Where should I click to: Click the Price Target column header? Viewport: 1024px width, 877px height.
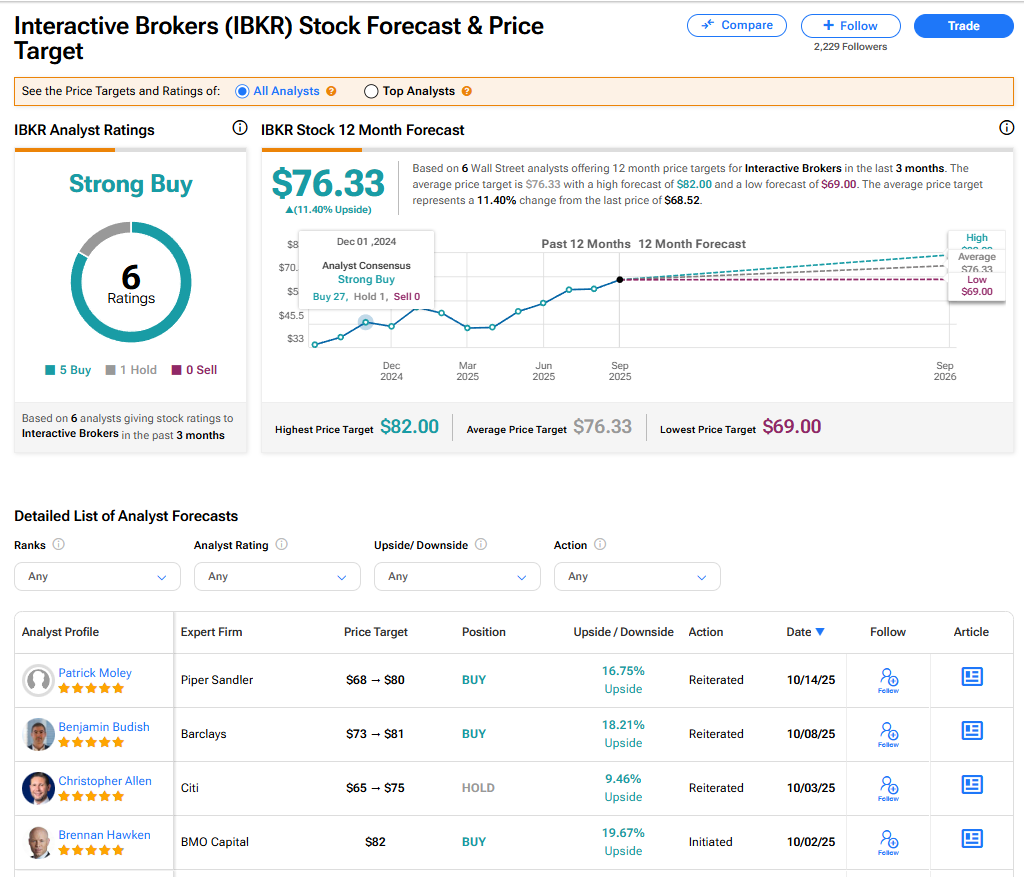click(x=376, y=632)
